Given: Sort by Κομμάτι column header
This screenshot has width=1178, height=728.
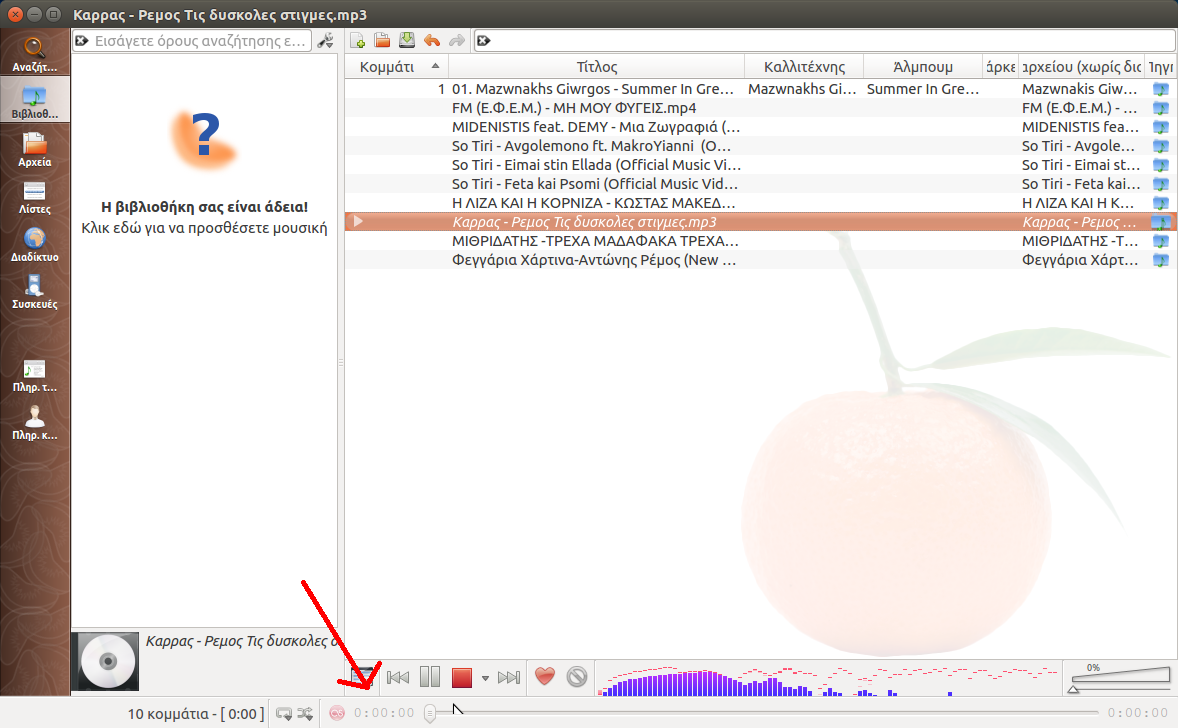Looking at the screenshot, I should pos(397,67).
